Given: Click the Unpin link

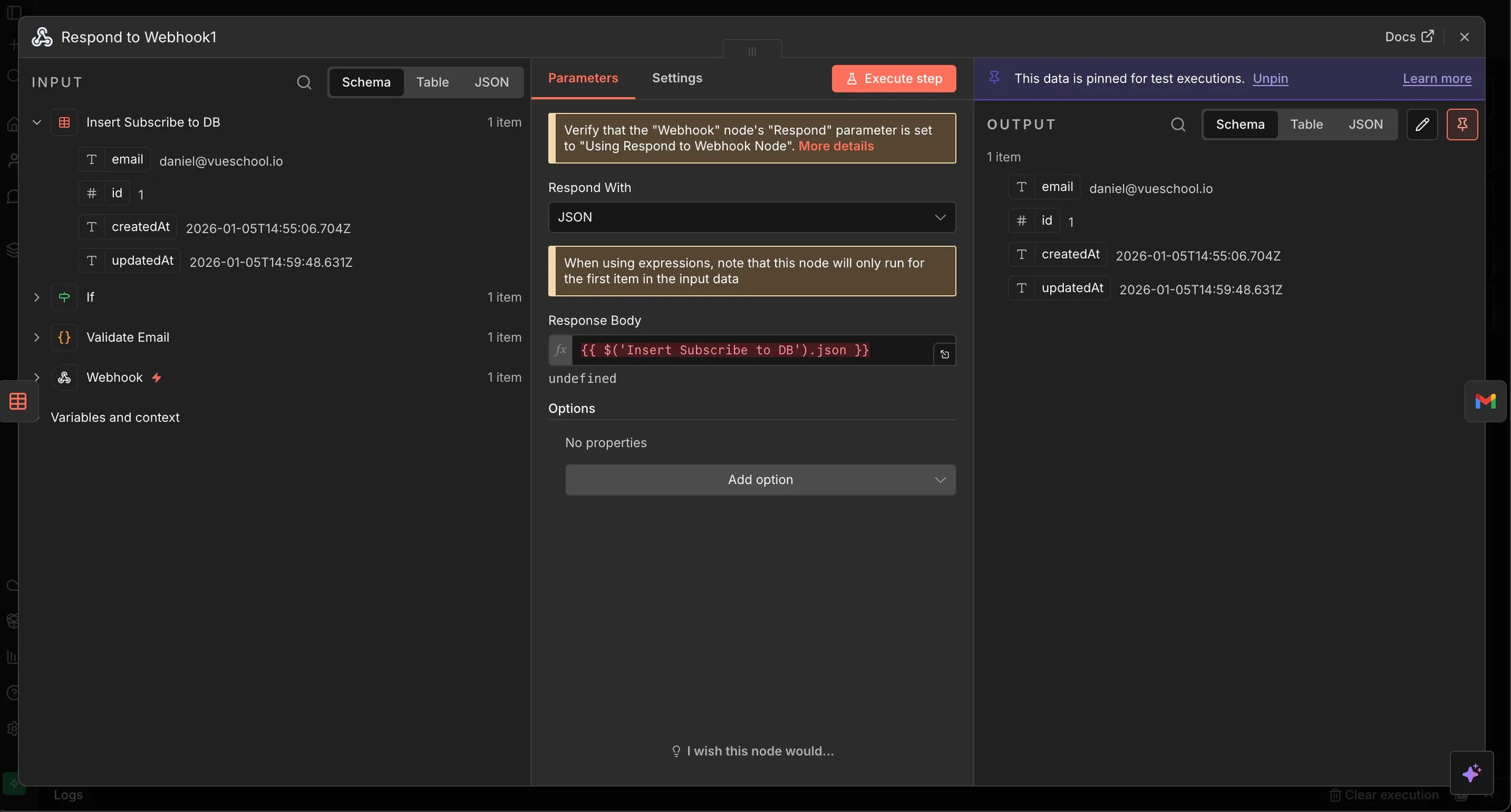Looking at the screenshot, I should tap(1270, 79).
